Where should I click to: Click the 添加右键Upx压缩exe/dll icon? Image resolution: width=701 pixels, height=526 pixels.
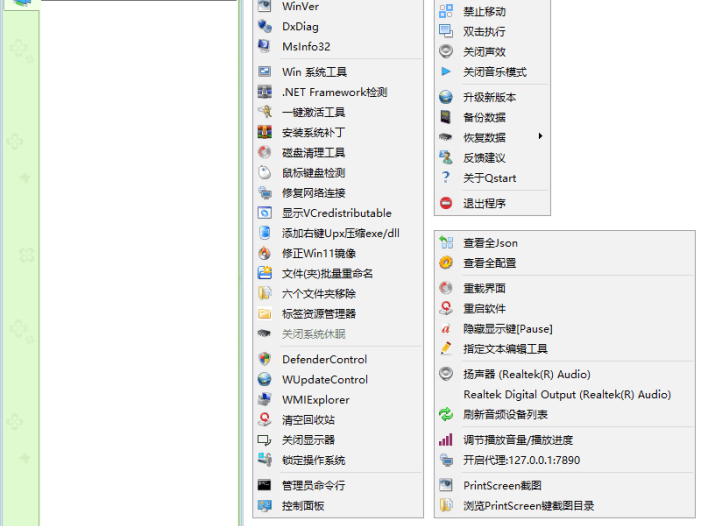[265, 233]
